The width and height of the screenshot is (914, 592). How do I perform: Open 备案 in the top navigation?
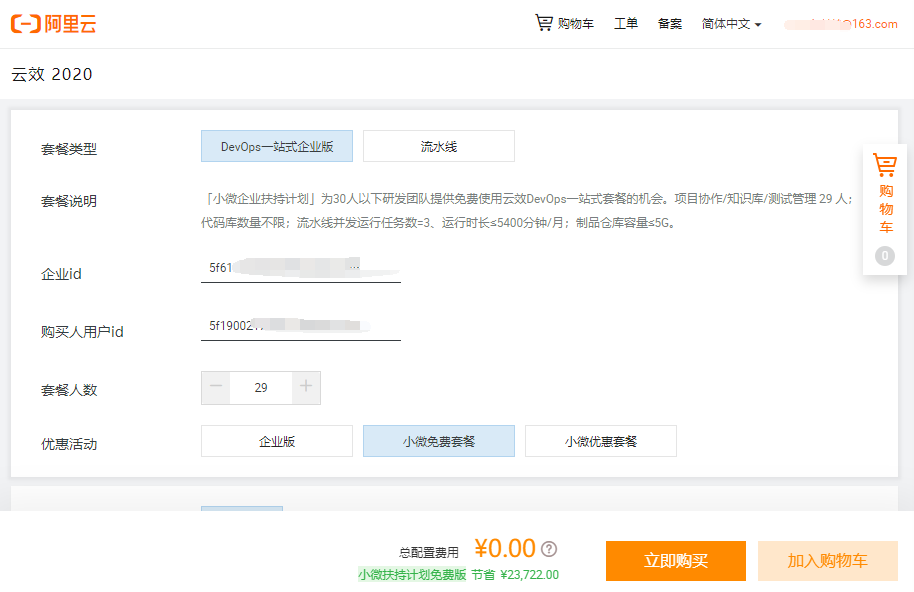tap(670, 24)
